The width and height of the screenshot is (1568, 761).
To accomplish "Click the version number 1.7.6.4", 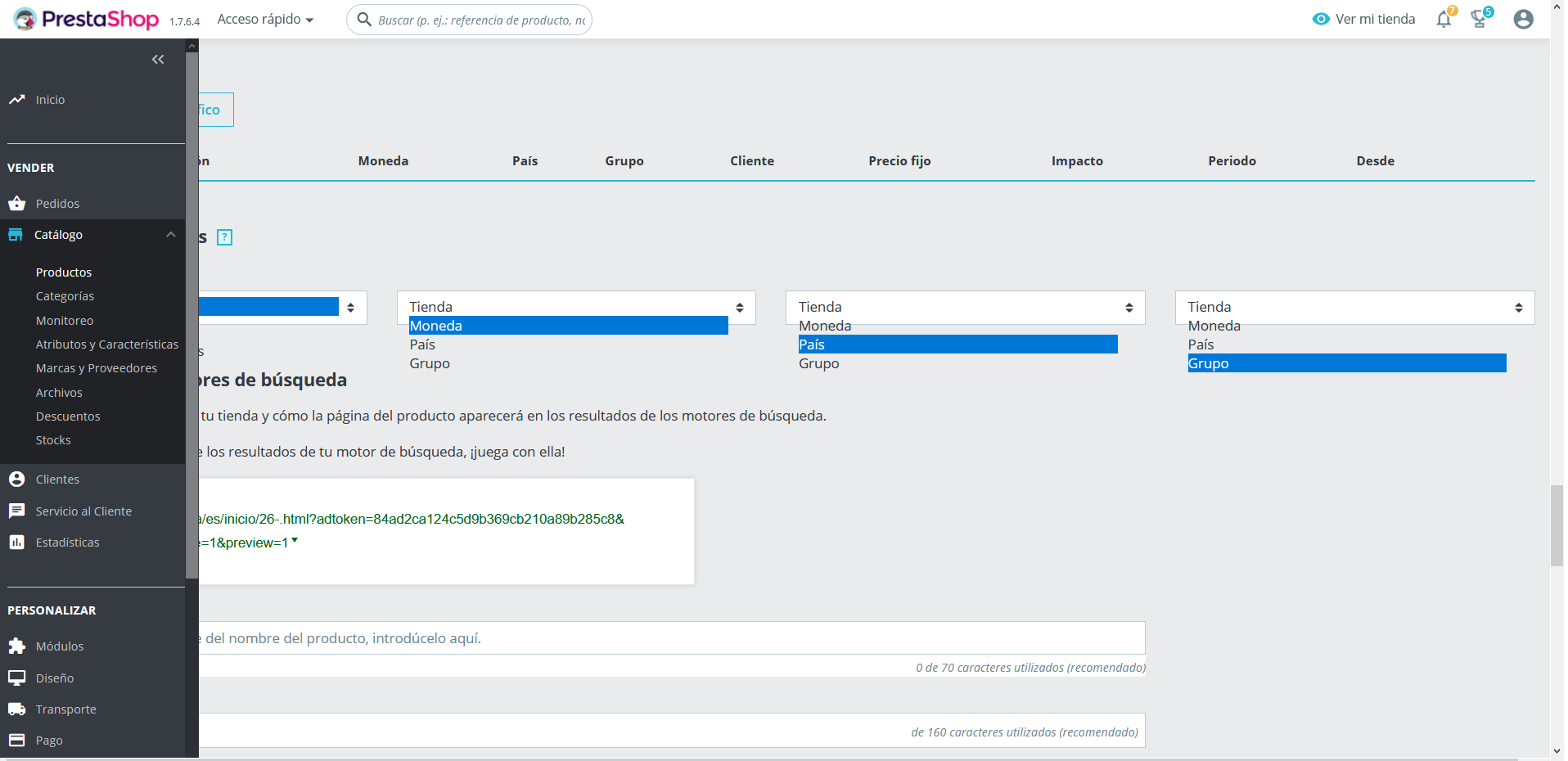I will tap(184, 22).
